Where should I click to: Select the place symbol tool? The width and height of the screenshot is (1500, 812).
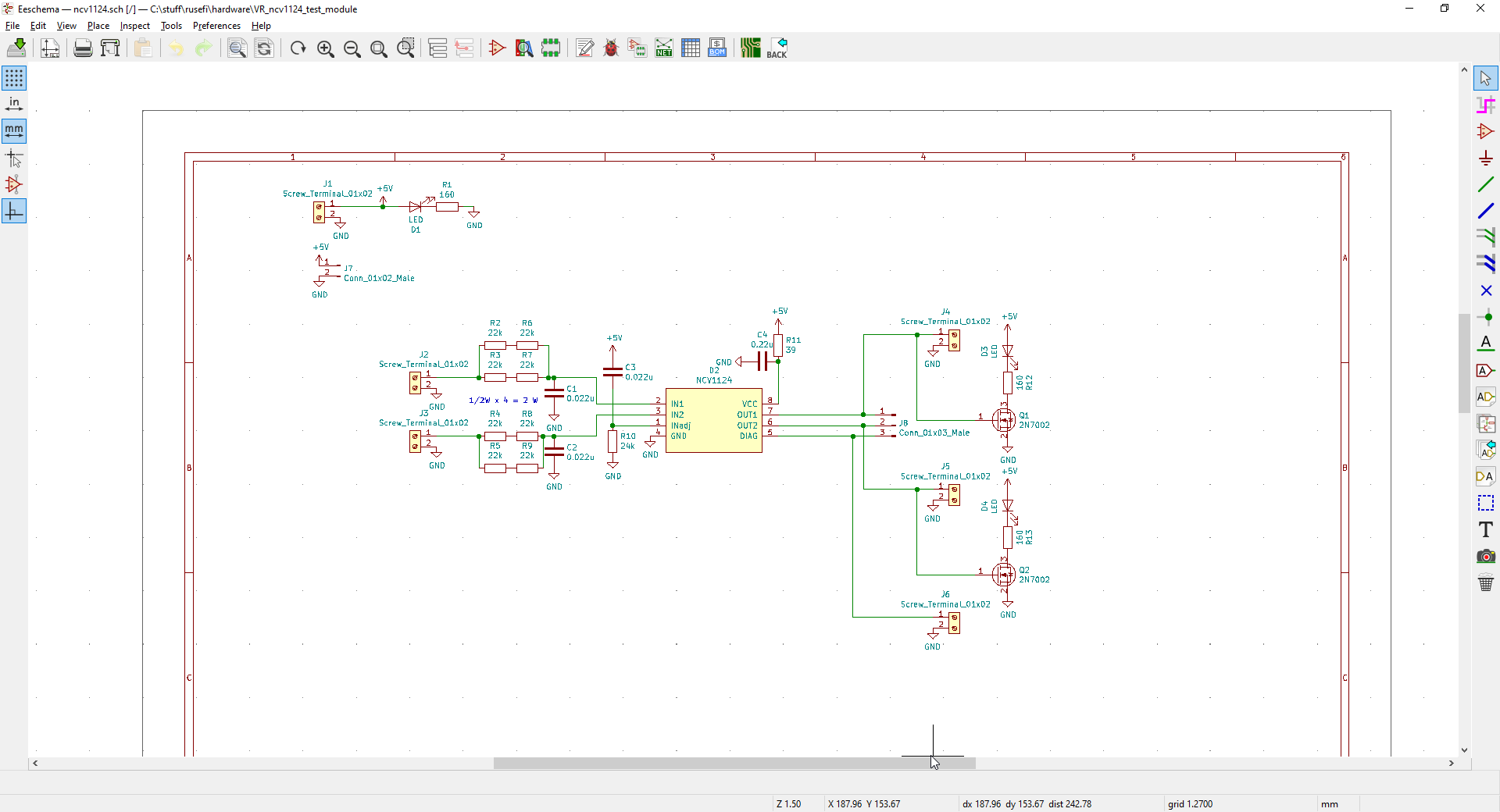1486,131
